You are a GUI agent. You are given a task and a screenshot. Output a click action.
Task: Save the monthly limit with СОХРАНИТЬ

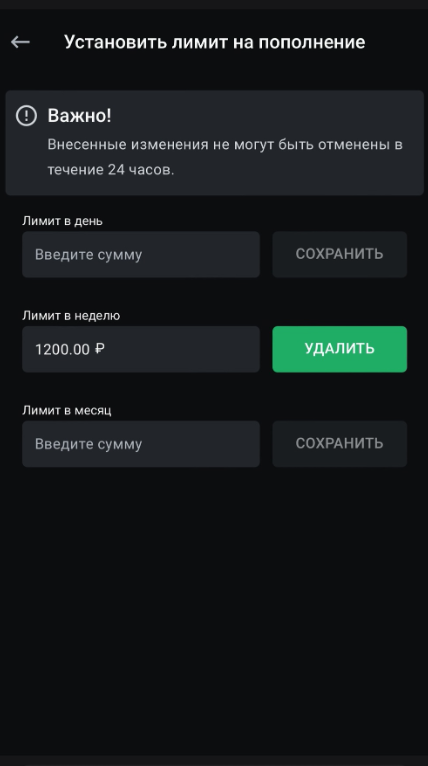[340, 444]
